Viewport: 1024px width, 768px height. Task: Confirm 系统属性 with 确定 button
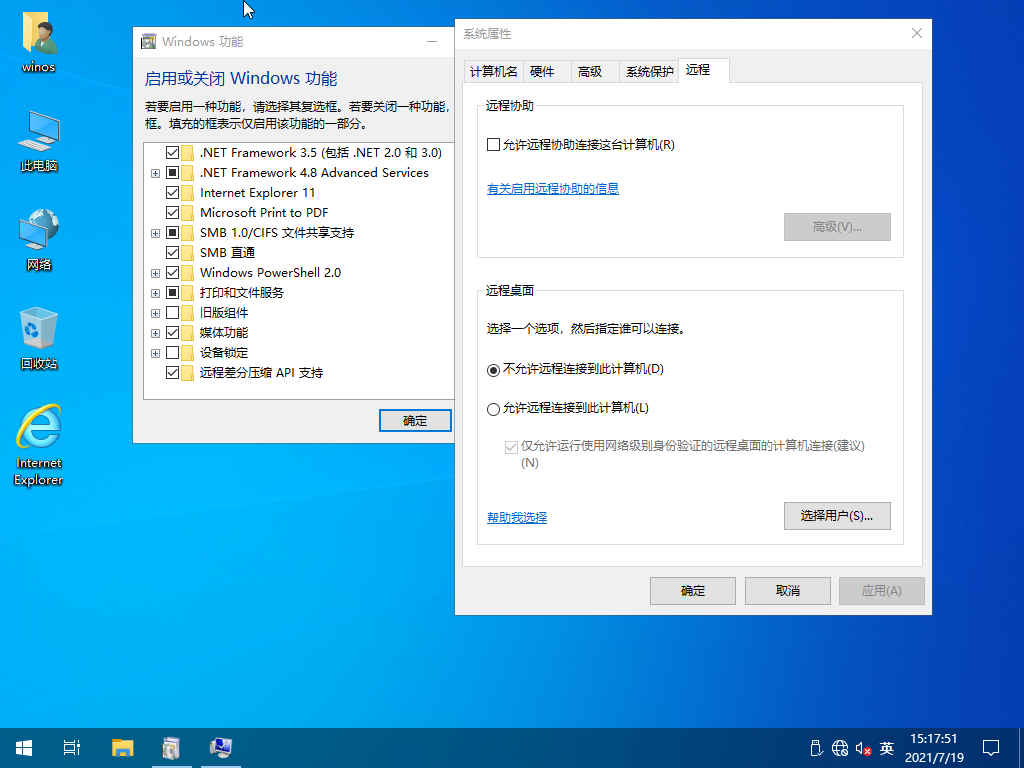(693, 591)
